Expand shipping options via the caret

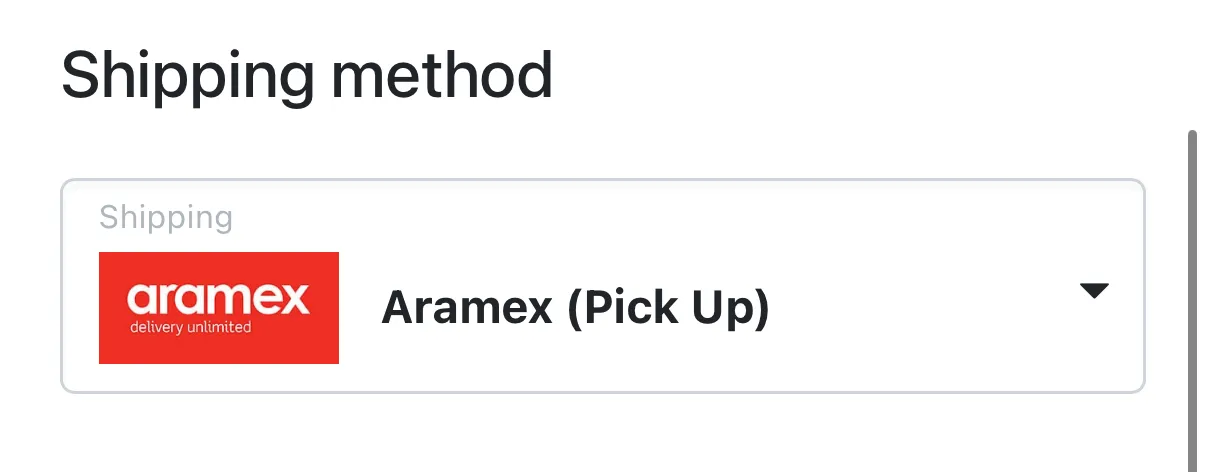pyautogui.click(x=1095, y=291)
